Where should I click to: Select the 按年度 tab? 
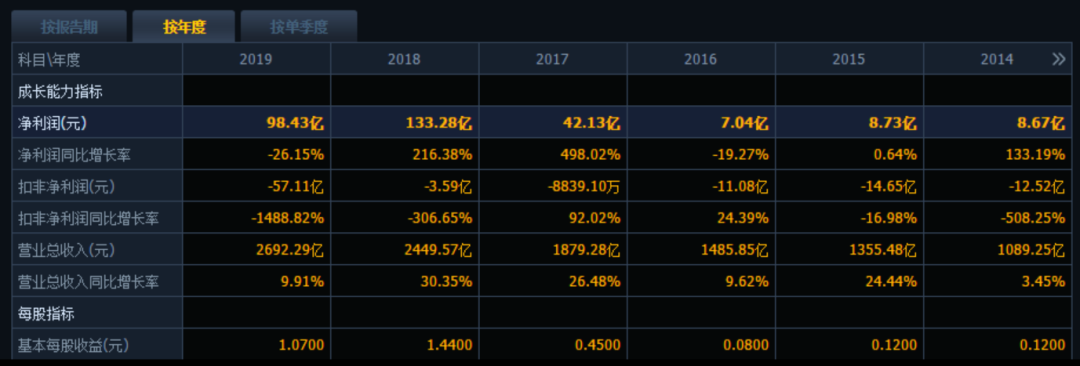[185, 27]
